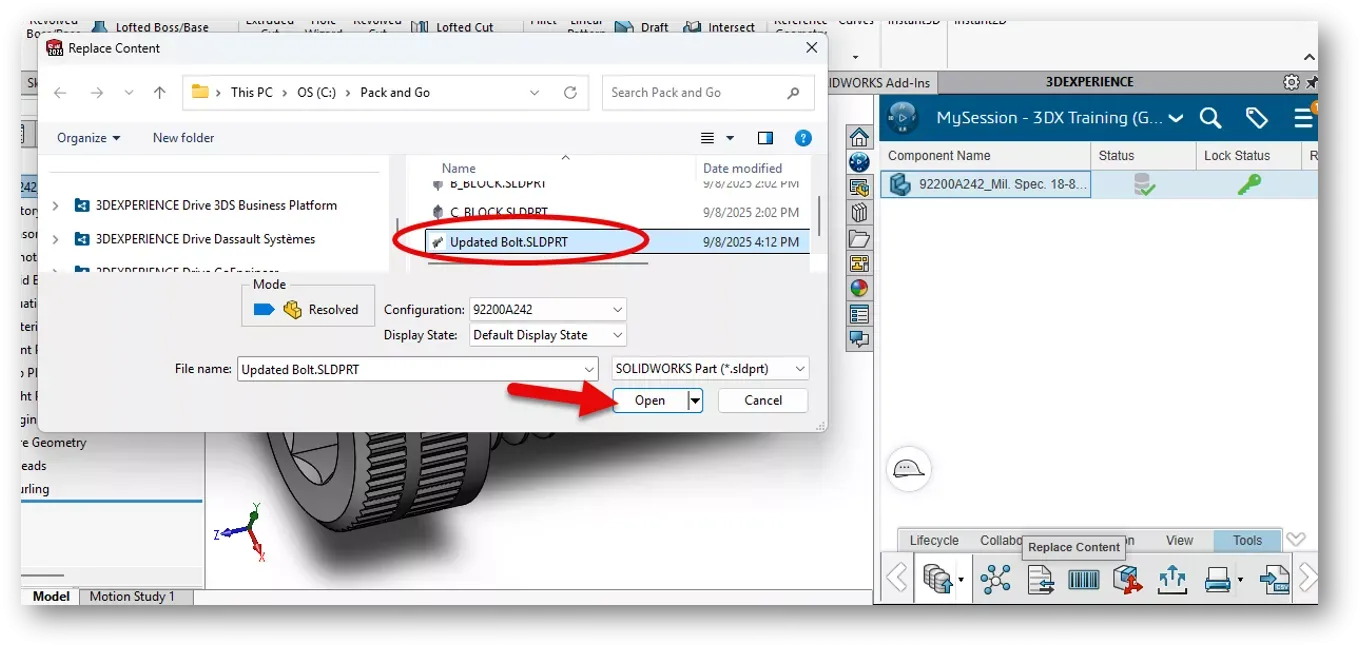The width and height of the screenshot is (1360, 647).
Task: Click the barcode icon in Tools toolbar
Action: click(x=1084, y=579)
